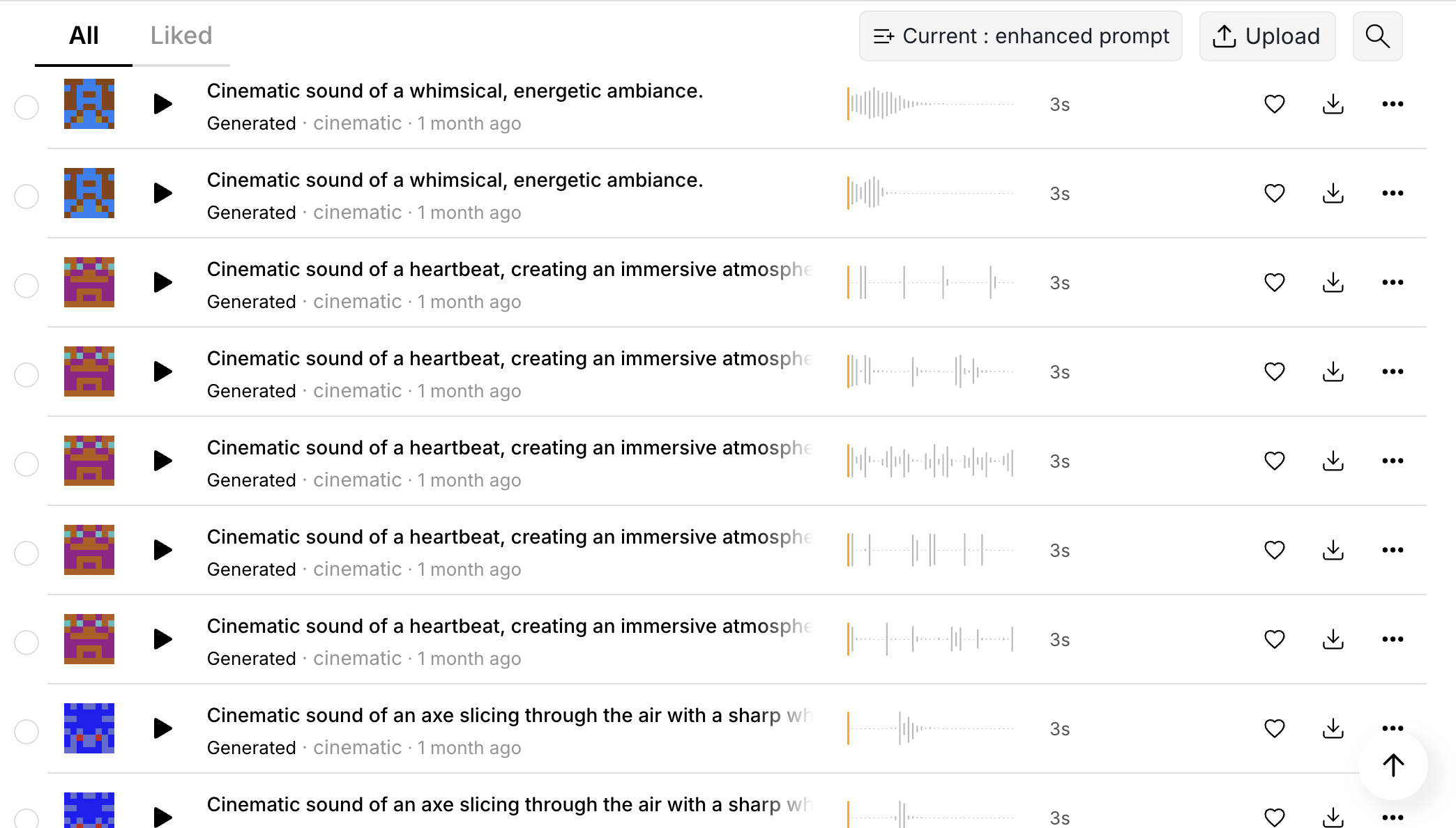Open the search icon
Screen dimensions: 1456x828
coord(1377,36)
